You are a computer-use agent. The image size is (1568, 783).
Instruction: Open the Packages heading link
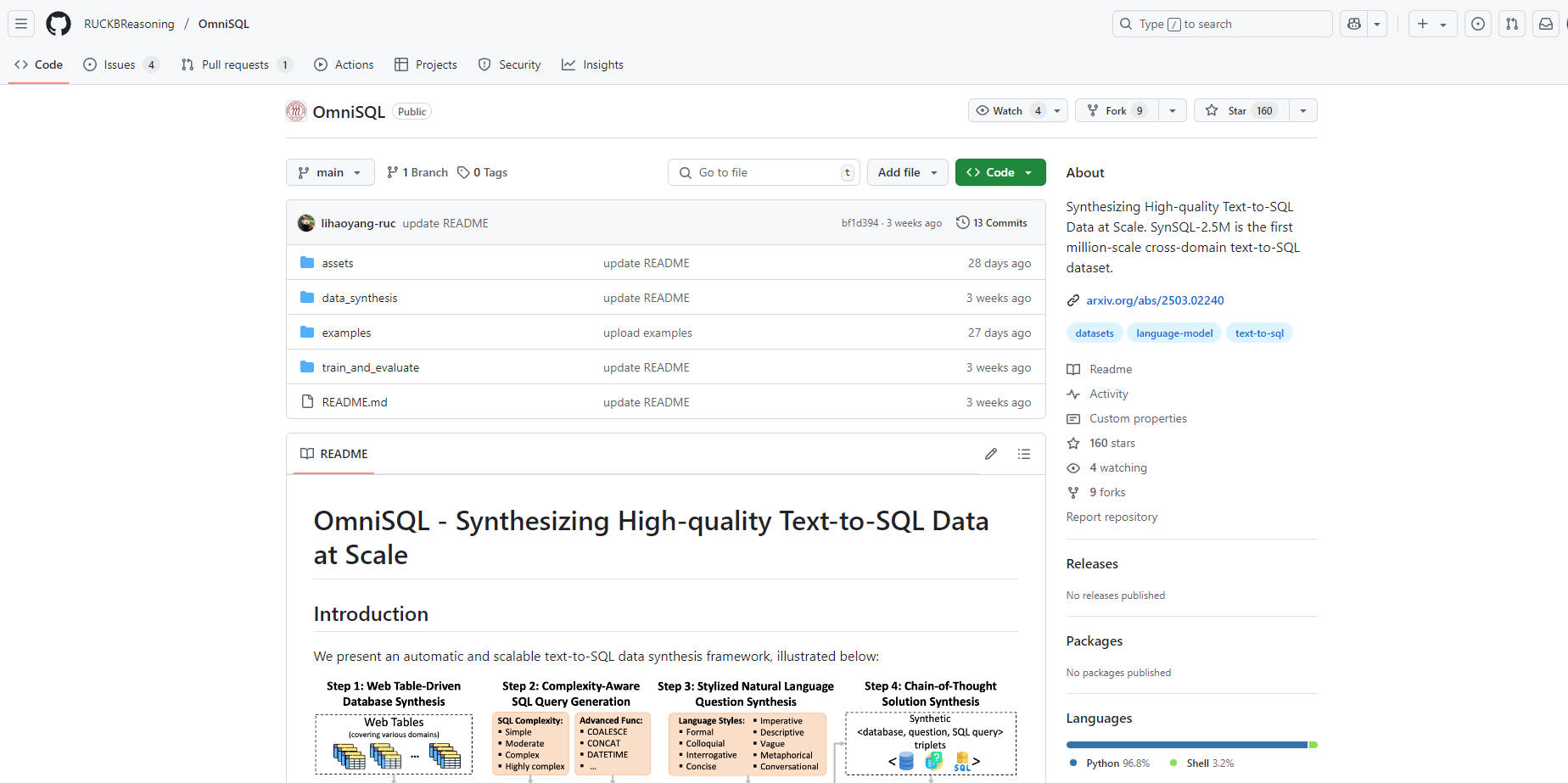pos(1094,641)
